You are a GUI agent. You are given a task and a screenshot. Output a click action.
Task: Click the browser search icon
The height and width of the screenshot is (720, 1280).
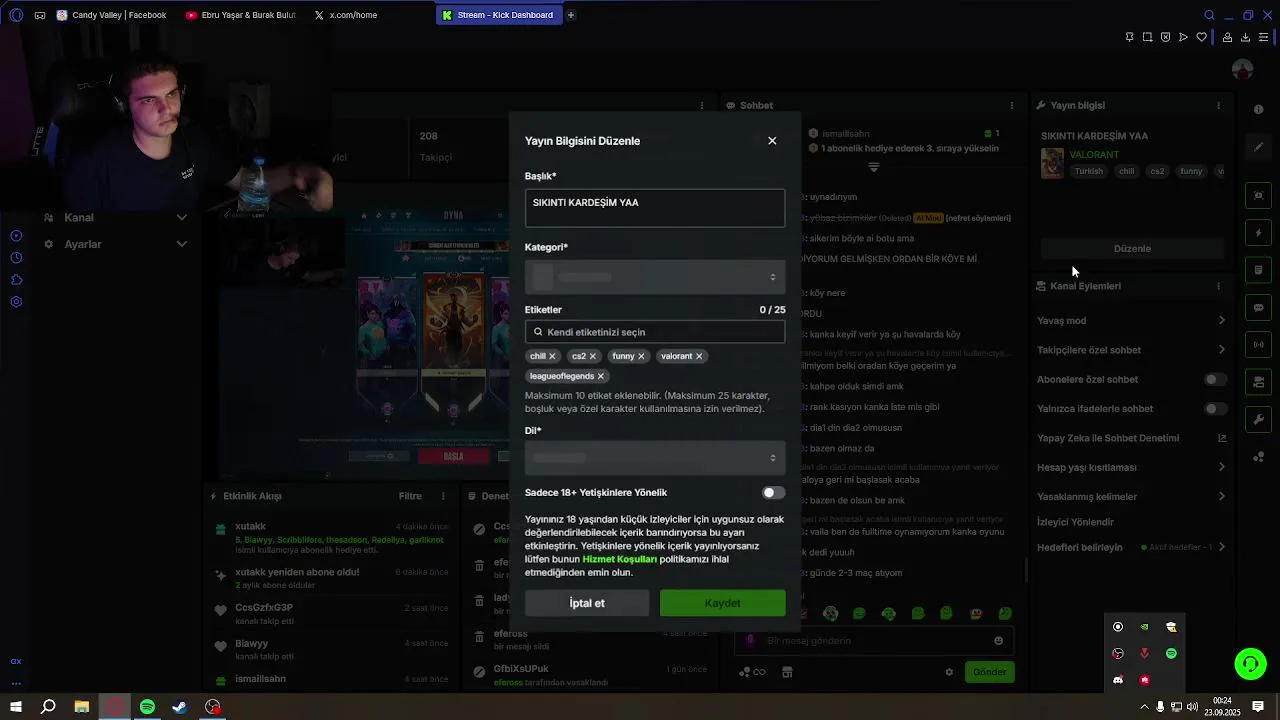(1209, 15)
